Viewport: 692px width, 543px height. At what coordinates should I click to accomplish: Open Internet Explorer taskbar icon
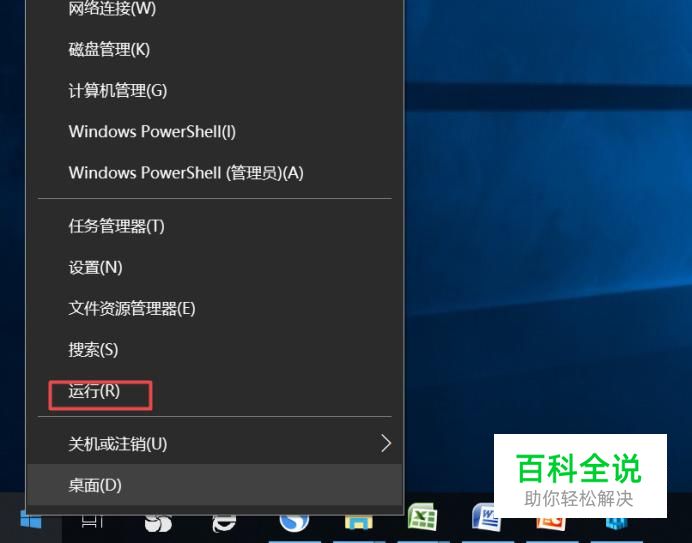pyautogui.click(x=224, y=523)
